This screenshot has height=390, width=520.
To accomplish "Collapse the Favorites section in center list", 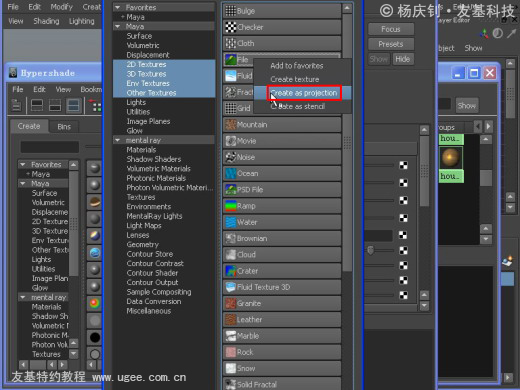I will 117,7.
